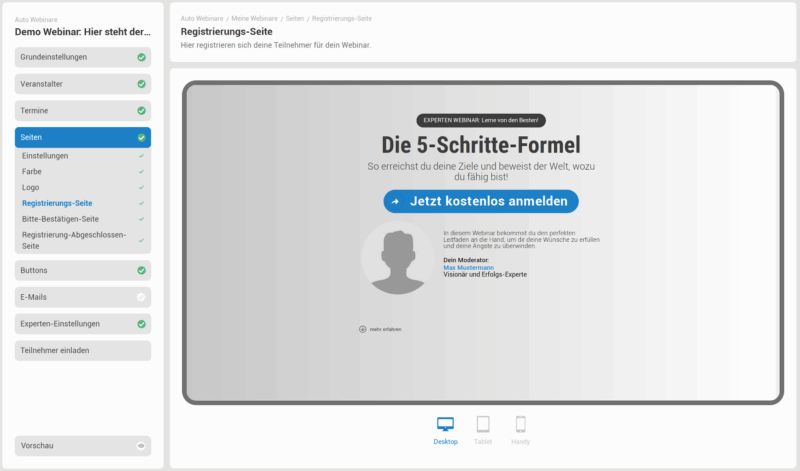
Task: Click the grey status circle next to E-Mails
Action: tap(141, 297)
